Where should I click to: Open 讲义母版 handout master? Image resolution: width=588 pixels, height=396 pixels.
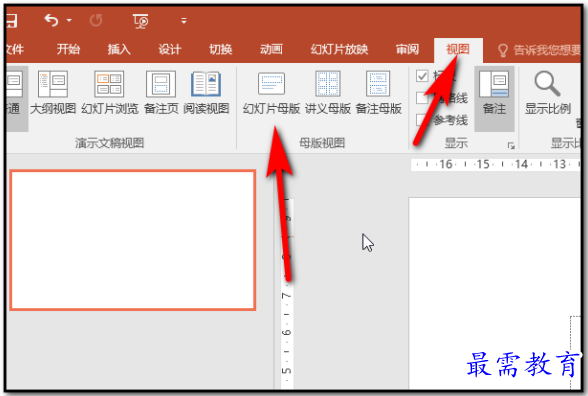328,92
